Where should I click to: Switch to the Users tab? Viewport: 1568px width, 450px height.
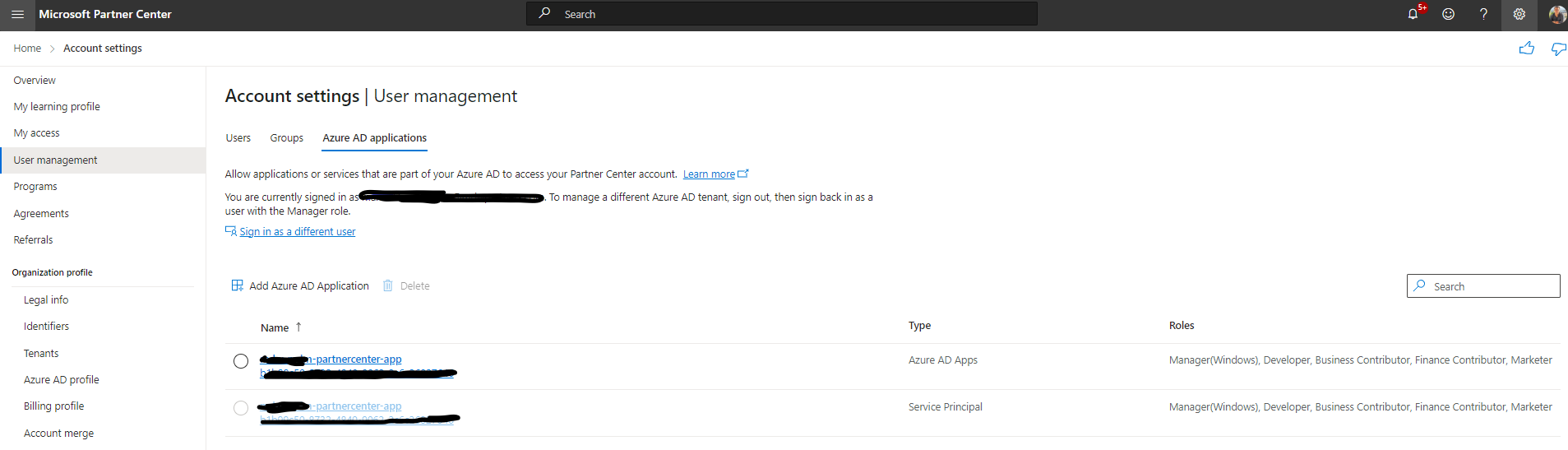(x=238, y=138)
